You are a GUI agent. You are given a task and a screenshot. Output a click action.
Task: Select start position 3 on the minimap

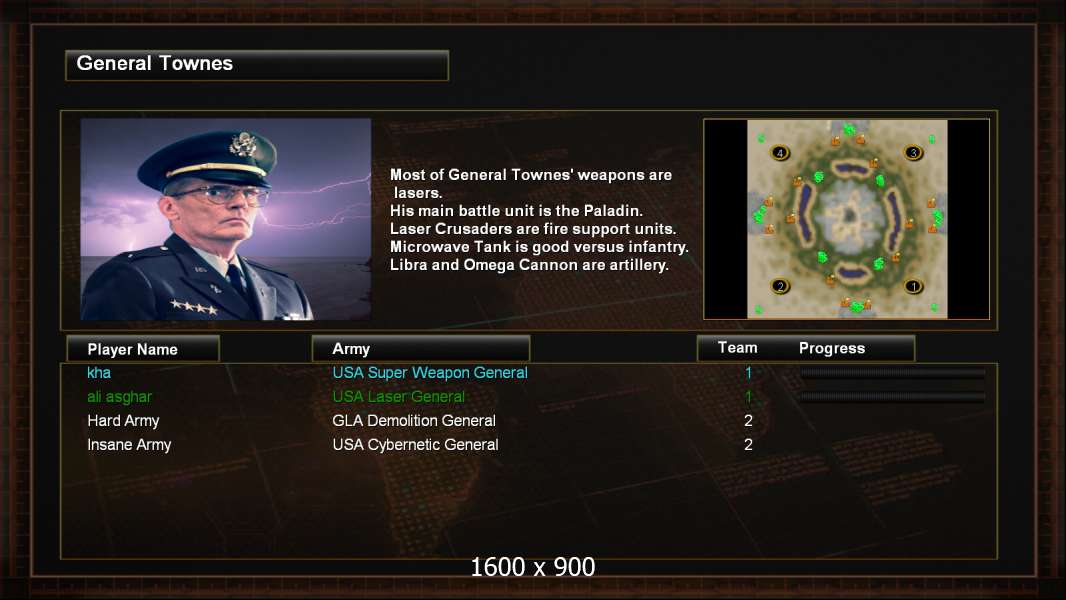[x=913, y=152]
